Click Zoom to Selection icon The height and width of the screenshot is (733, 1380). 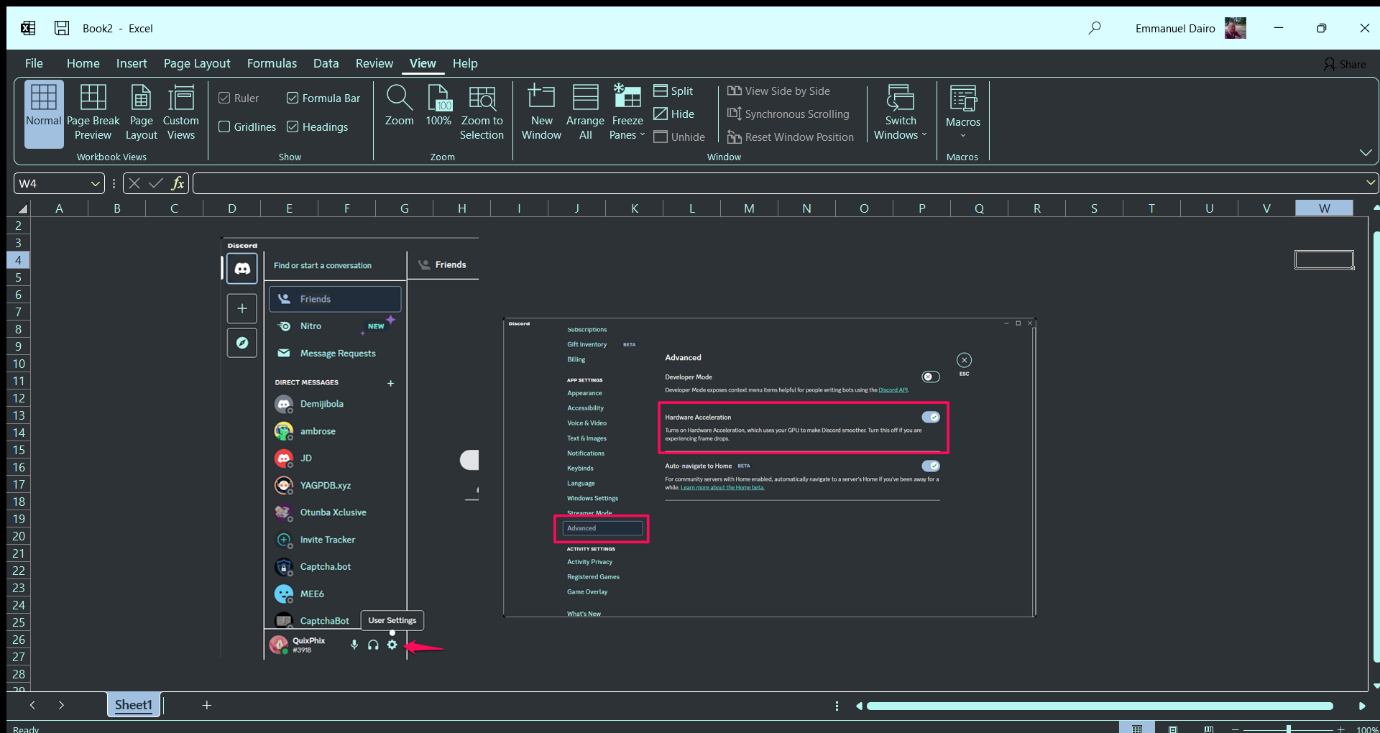click(x=482, y=98)
